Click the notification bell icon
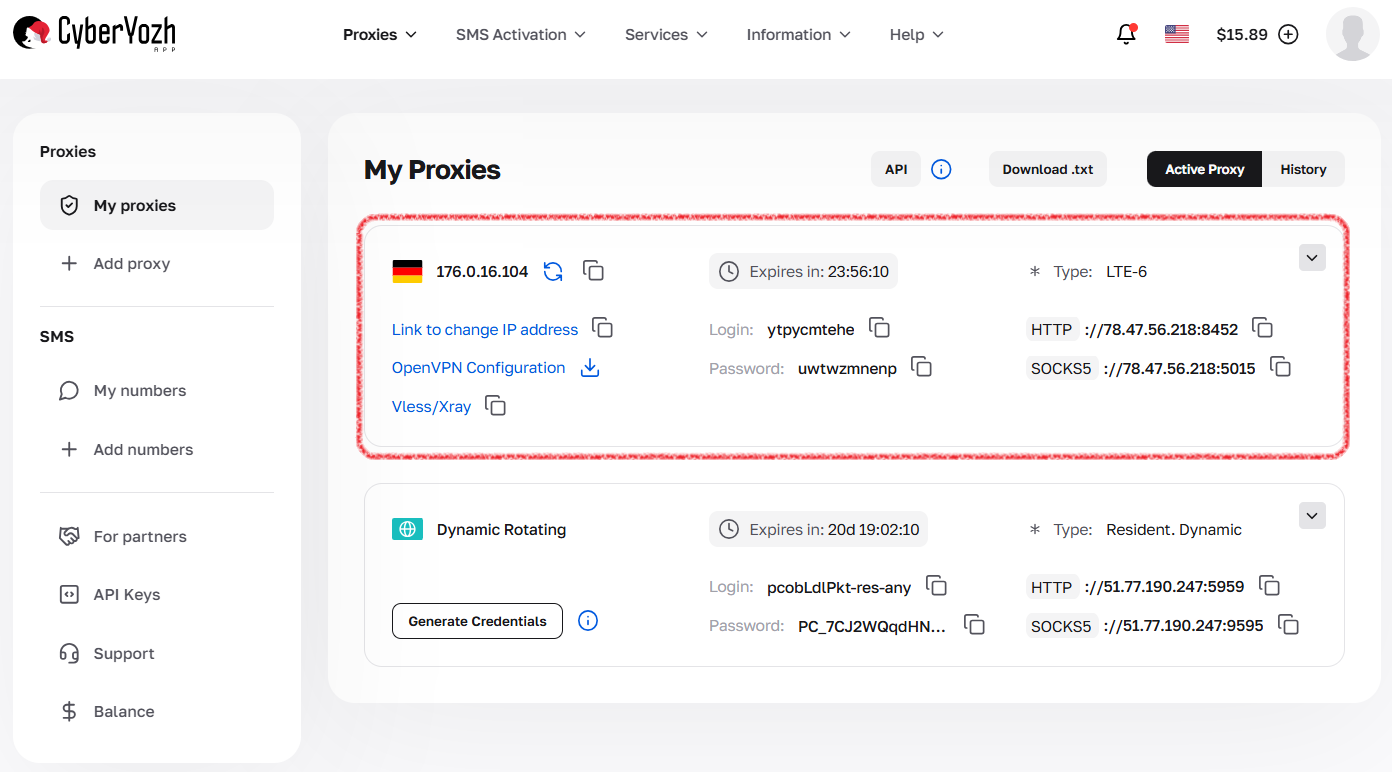The image size is (1392, 772). click(1126, 33)
